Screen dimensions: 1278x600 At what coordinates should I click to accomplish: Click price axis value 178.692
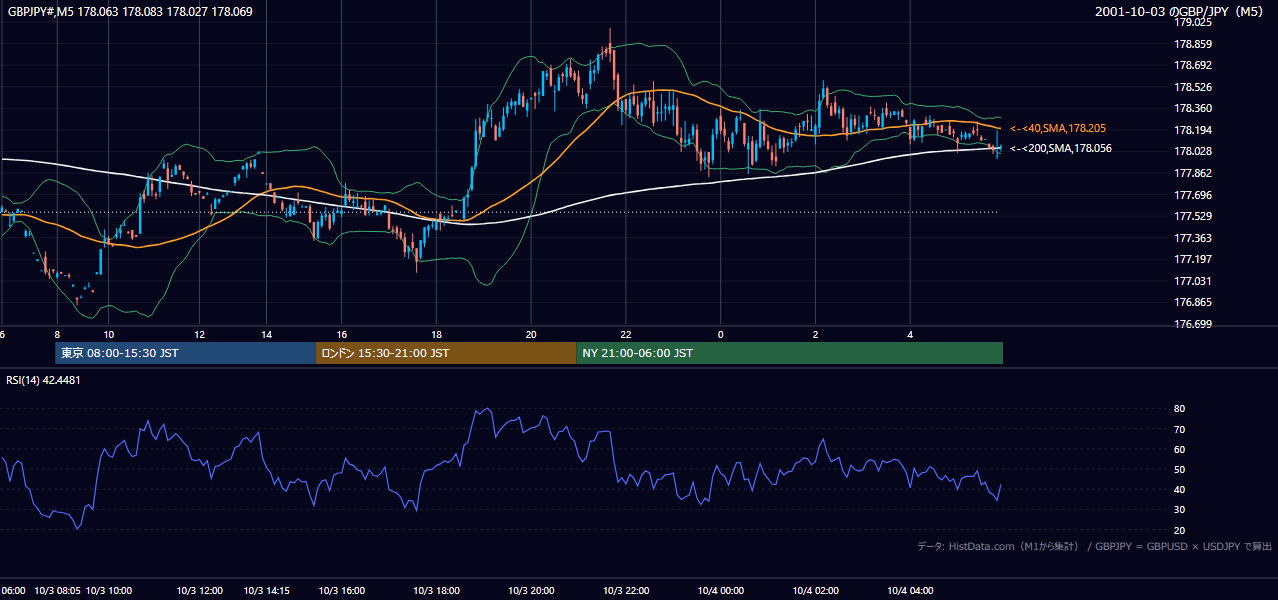tap(1193, 65)
